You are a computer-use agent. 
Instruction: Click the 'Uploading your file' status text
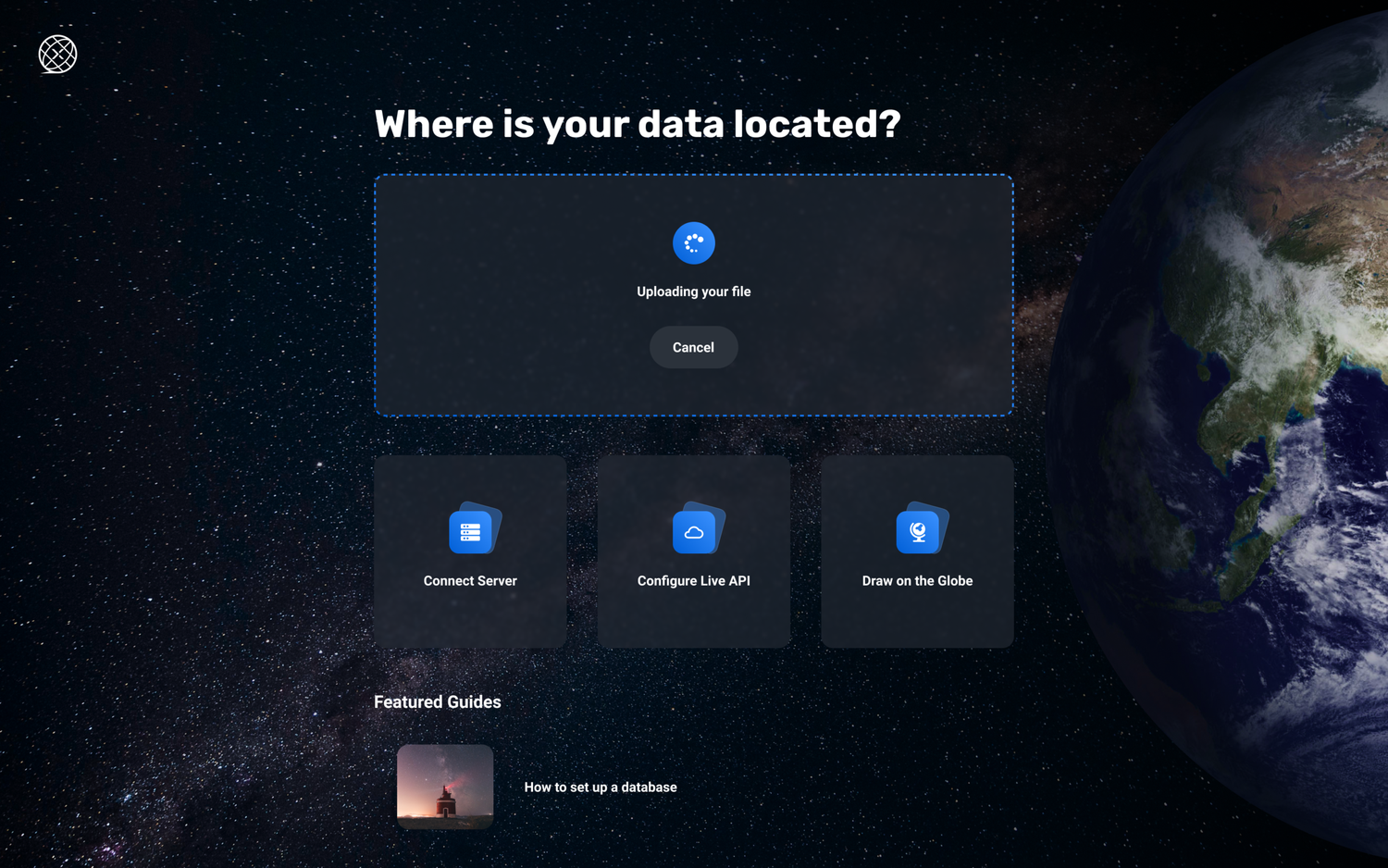tap(693, 291)
